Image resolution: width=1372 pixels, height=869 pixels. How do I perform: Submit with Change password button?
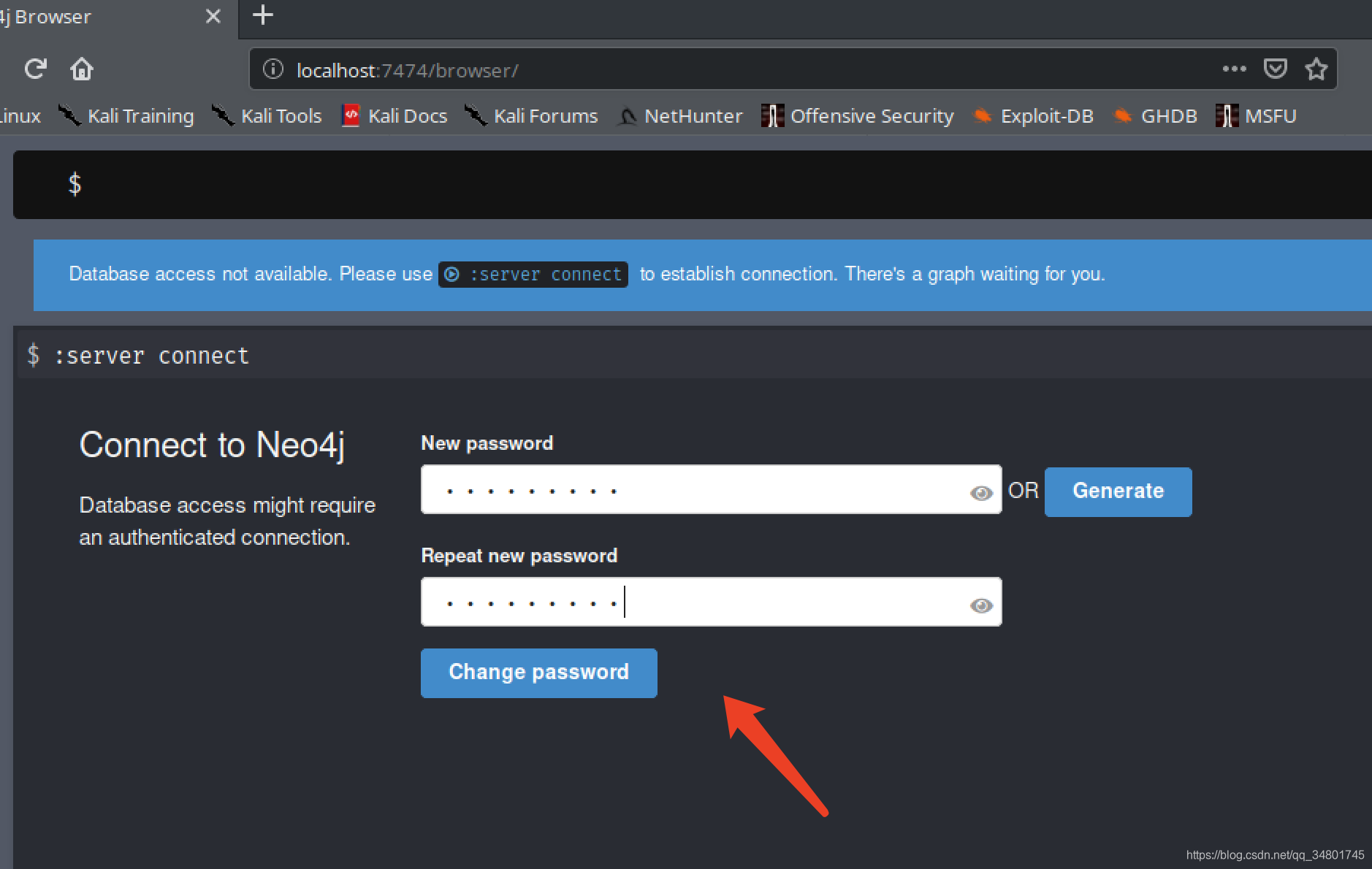point(538,673)
